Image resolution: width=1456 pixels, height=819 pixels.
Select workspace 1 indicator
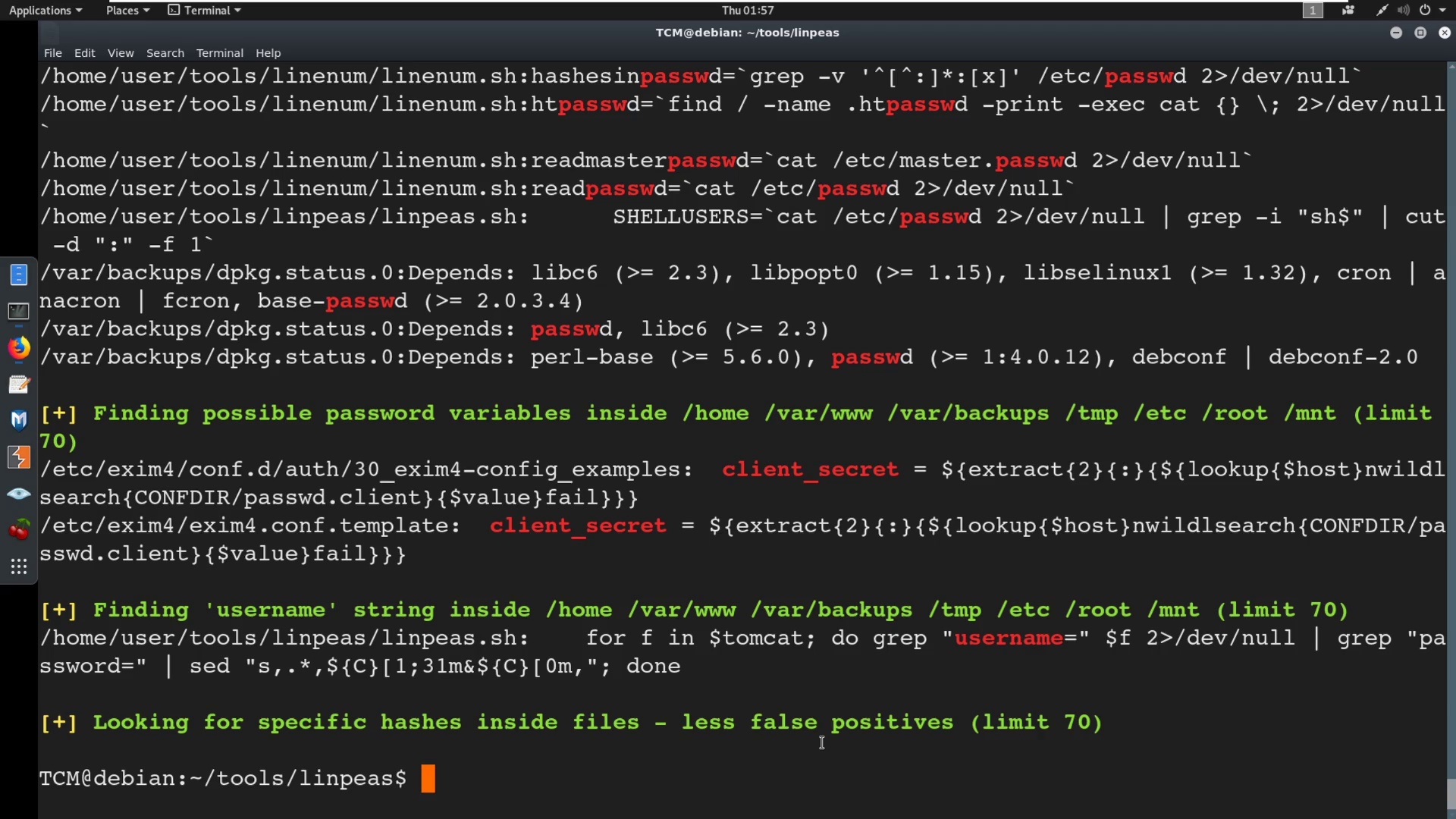pos(1313,10)
